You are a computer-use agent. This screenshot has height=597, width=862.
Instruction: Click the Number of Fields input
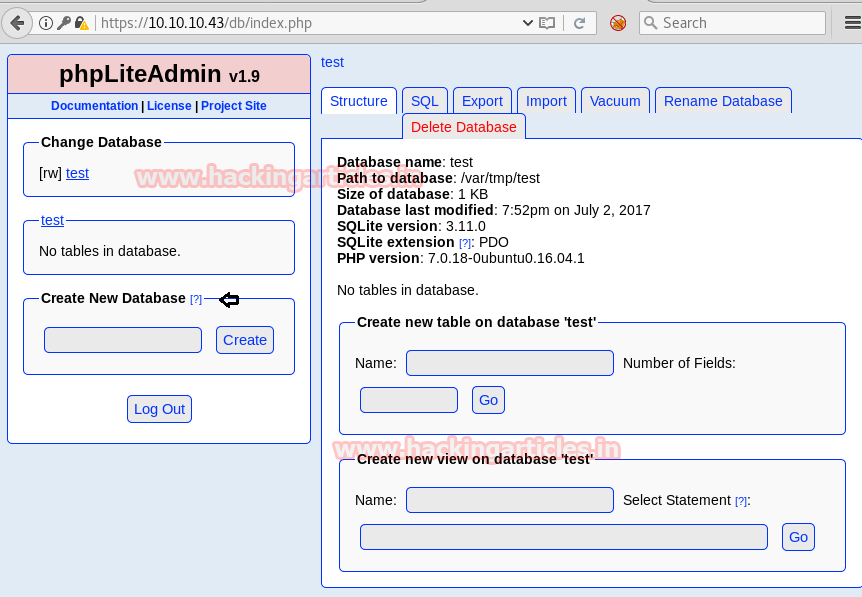click(408, 400)
